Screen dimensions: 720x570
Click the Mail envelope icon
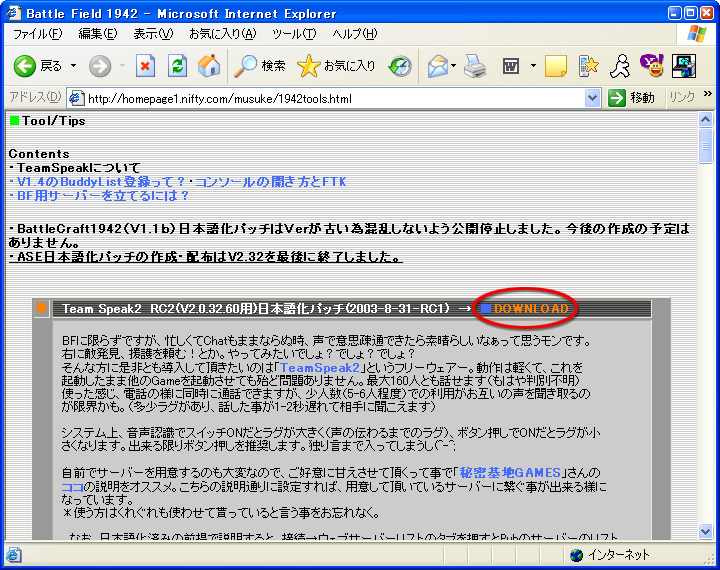point(438,66)
